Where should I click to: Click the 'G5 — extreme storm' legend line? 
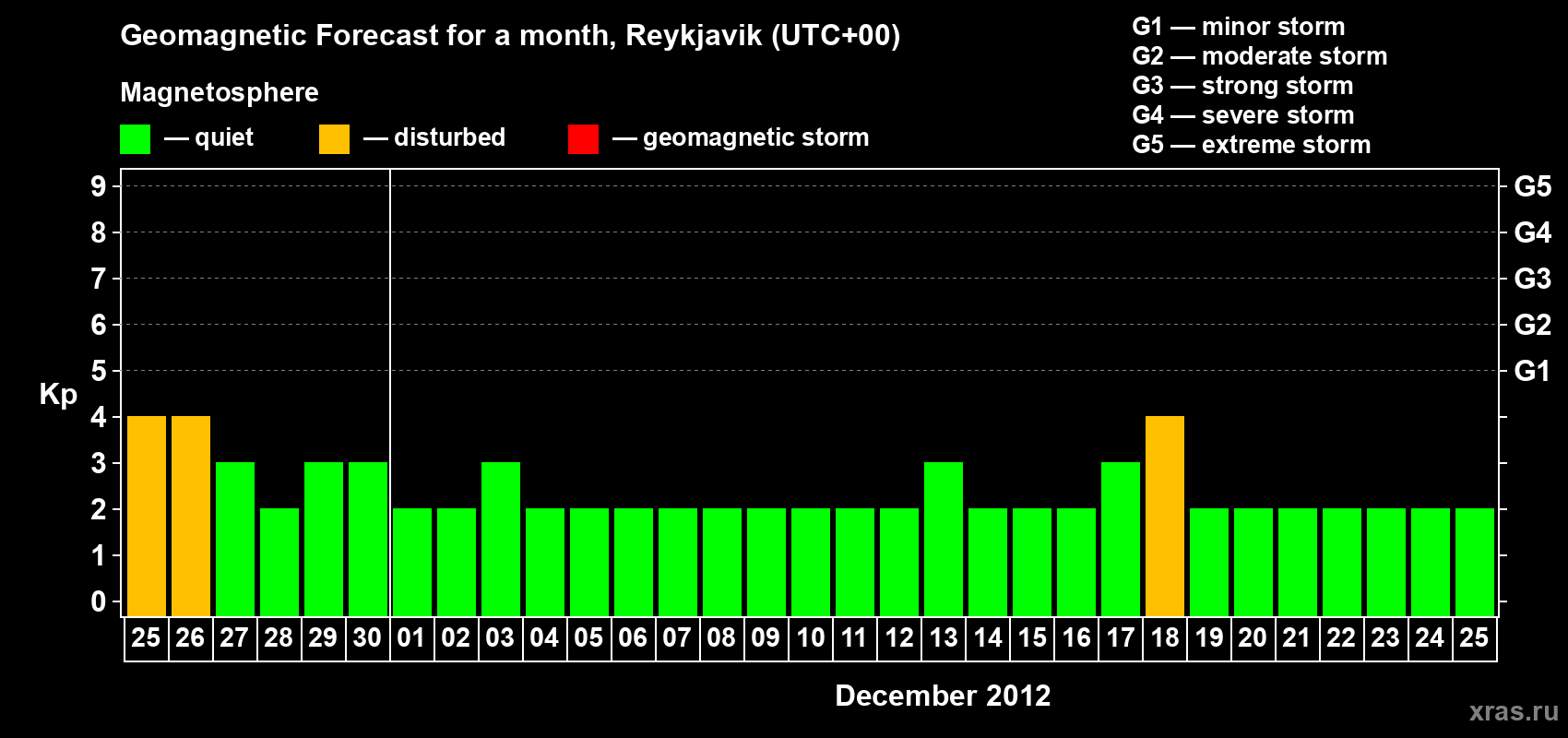pos(1252,145)
